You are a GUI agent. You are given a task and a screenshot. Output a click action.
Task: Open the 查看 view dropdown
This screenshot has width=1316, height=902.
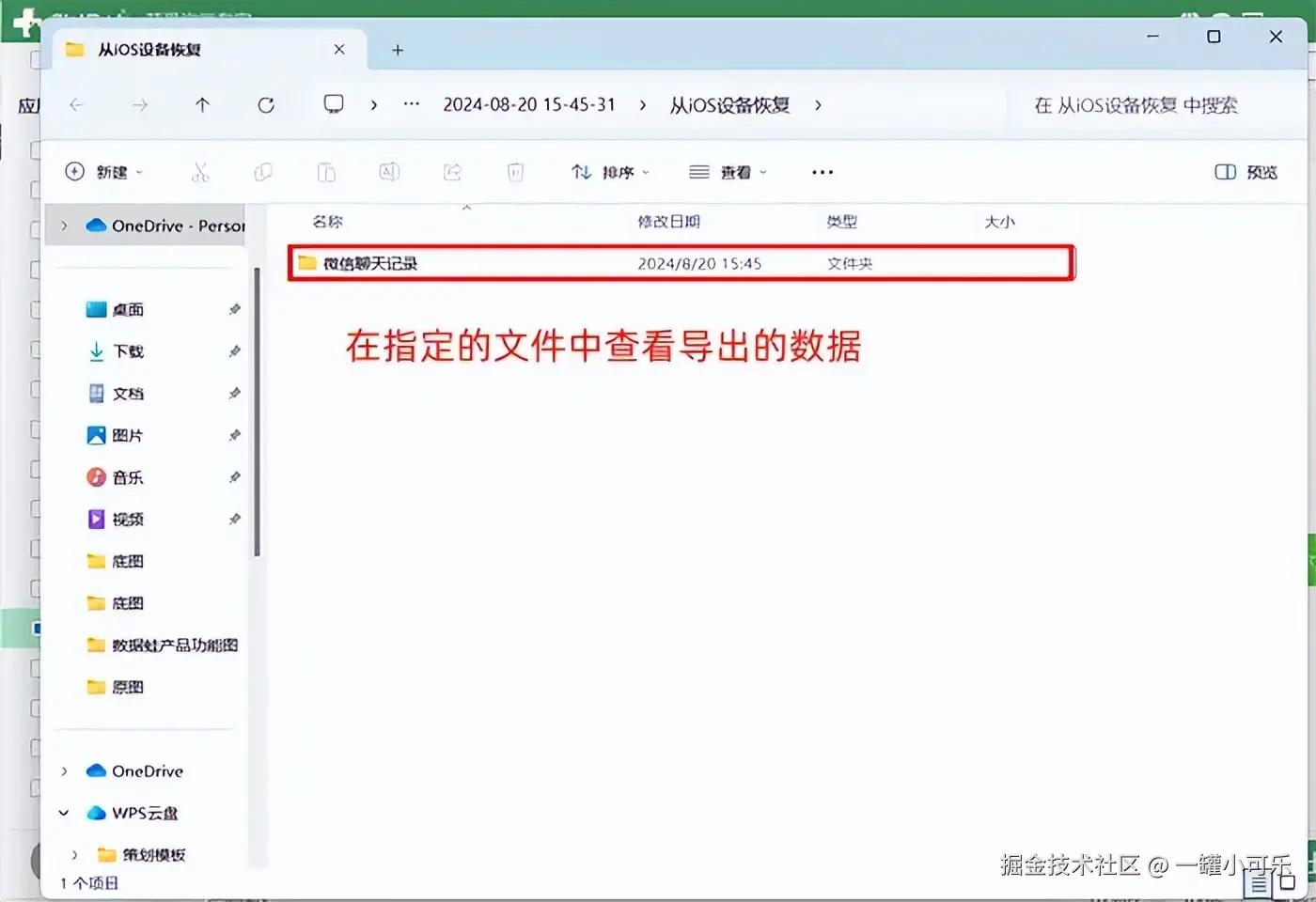coord(728,172)
